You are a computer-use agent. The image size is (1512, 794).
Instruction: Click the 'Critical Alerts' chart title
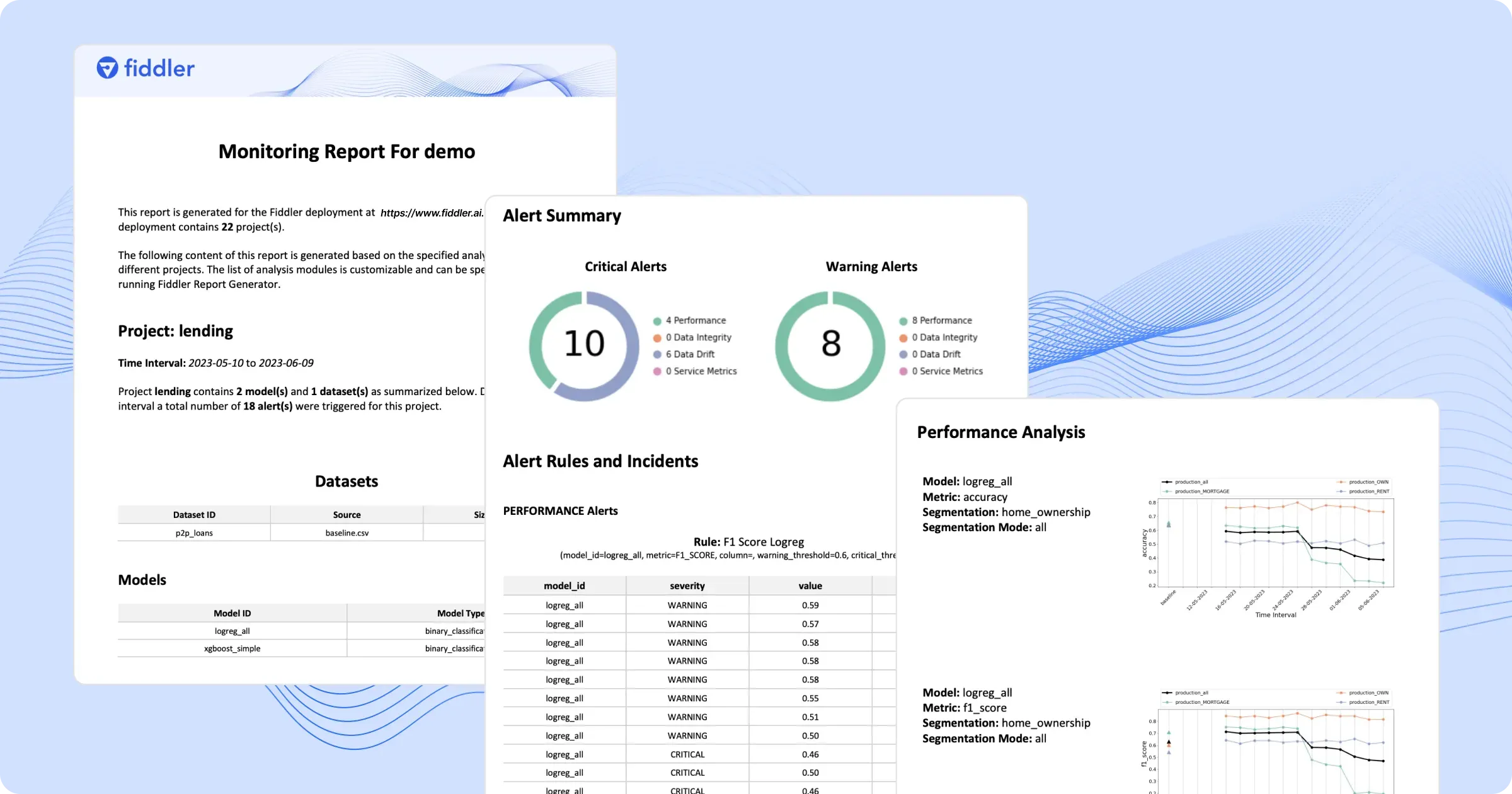tap(625, 267)
